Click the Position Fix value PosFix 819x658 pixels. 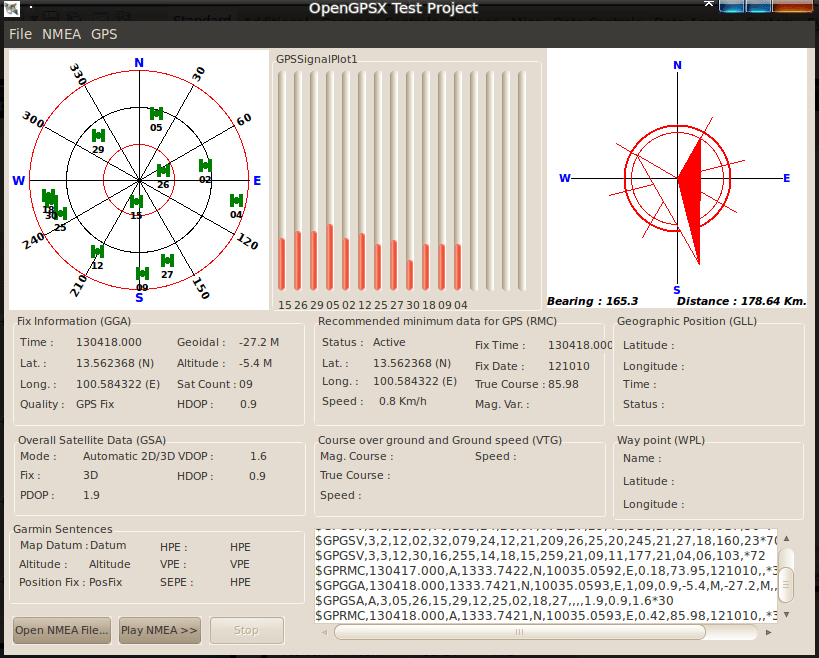(106, 582)
